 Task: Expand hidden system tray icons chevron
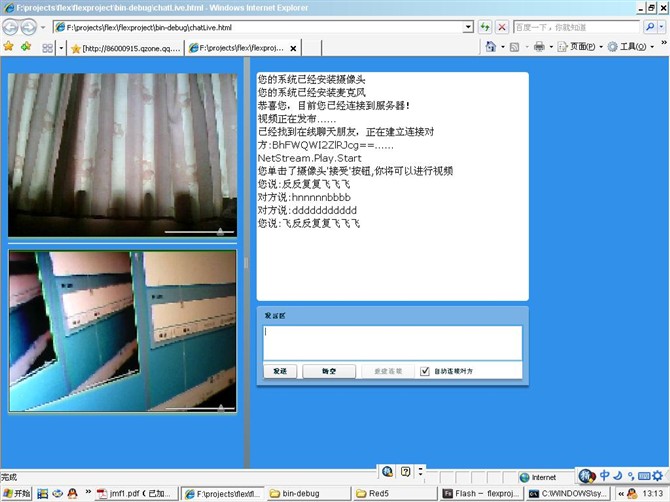pos(621,493)
